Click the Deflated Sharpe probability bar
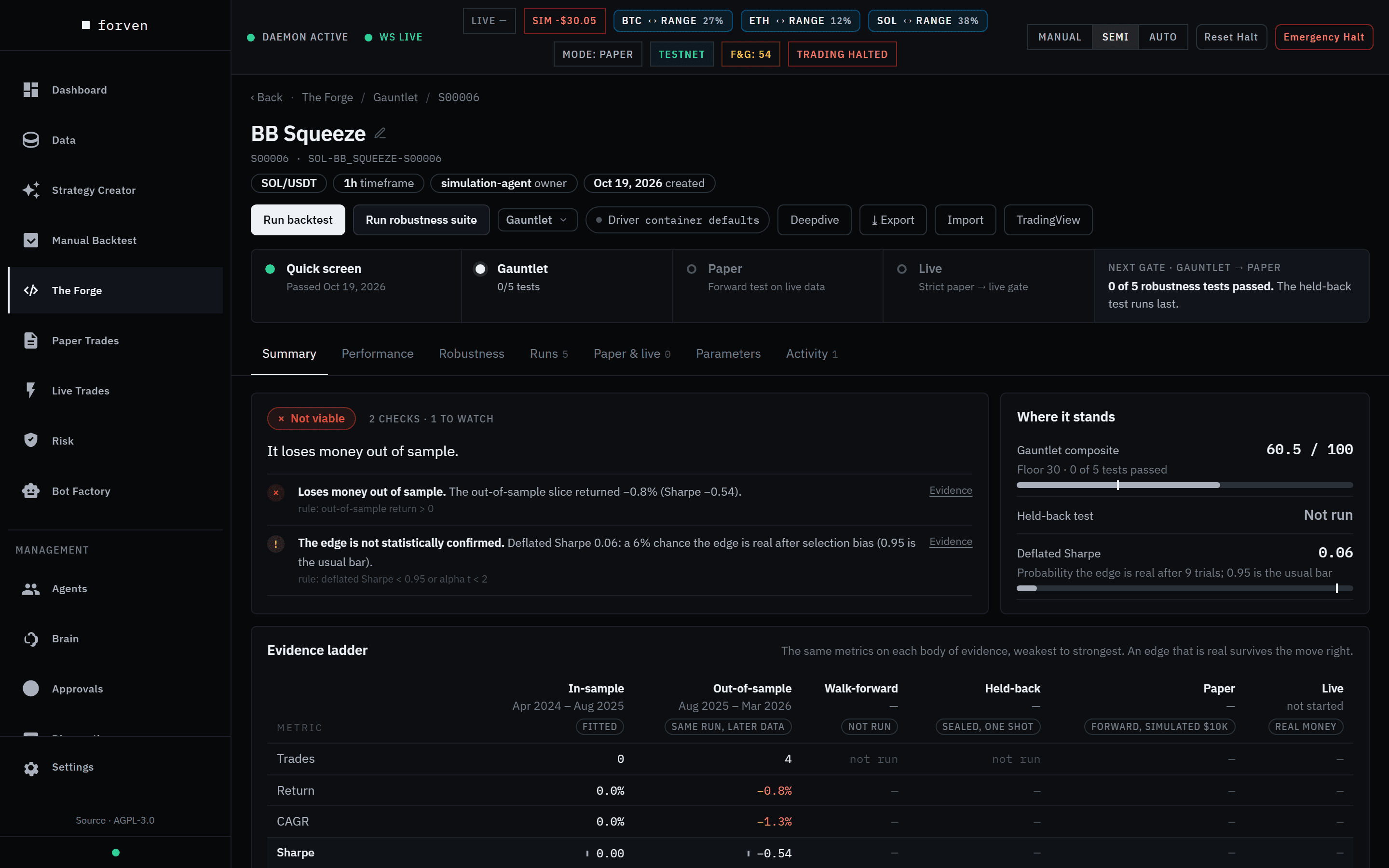Viewport: 1389px width, 868px height. 1185,588
